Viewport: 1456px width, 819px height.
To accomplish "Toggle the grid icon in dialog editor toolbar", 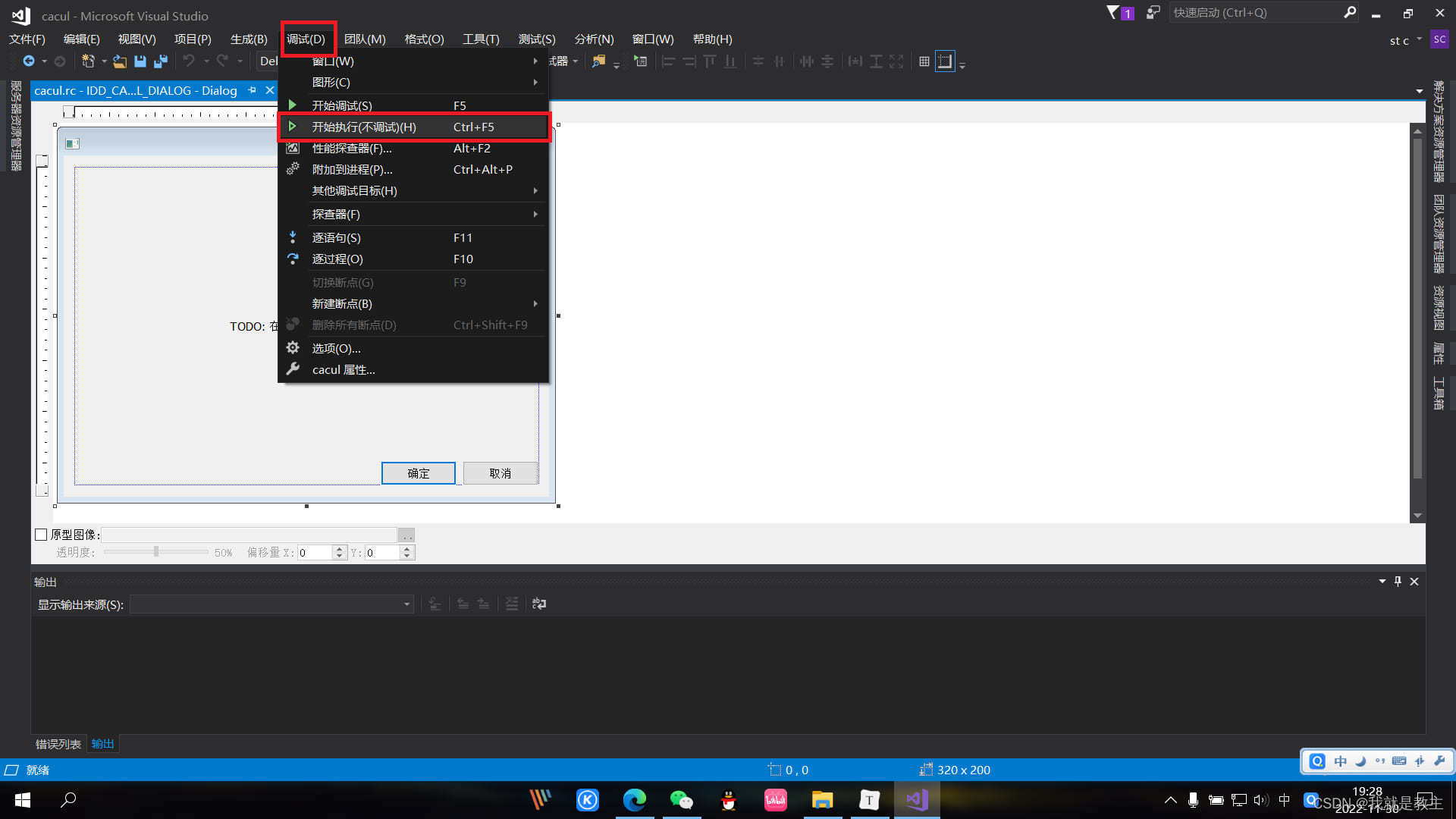I will 924,61.
